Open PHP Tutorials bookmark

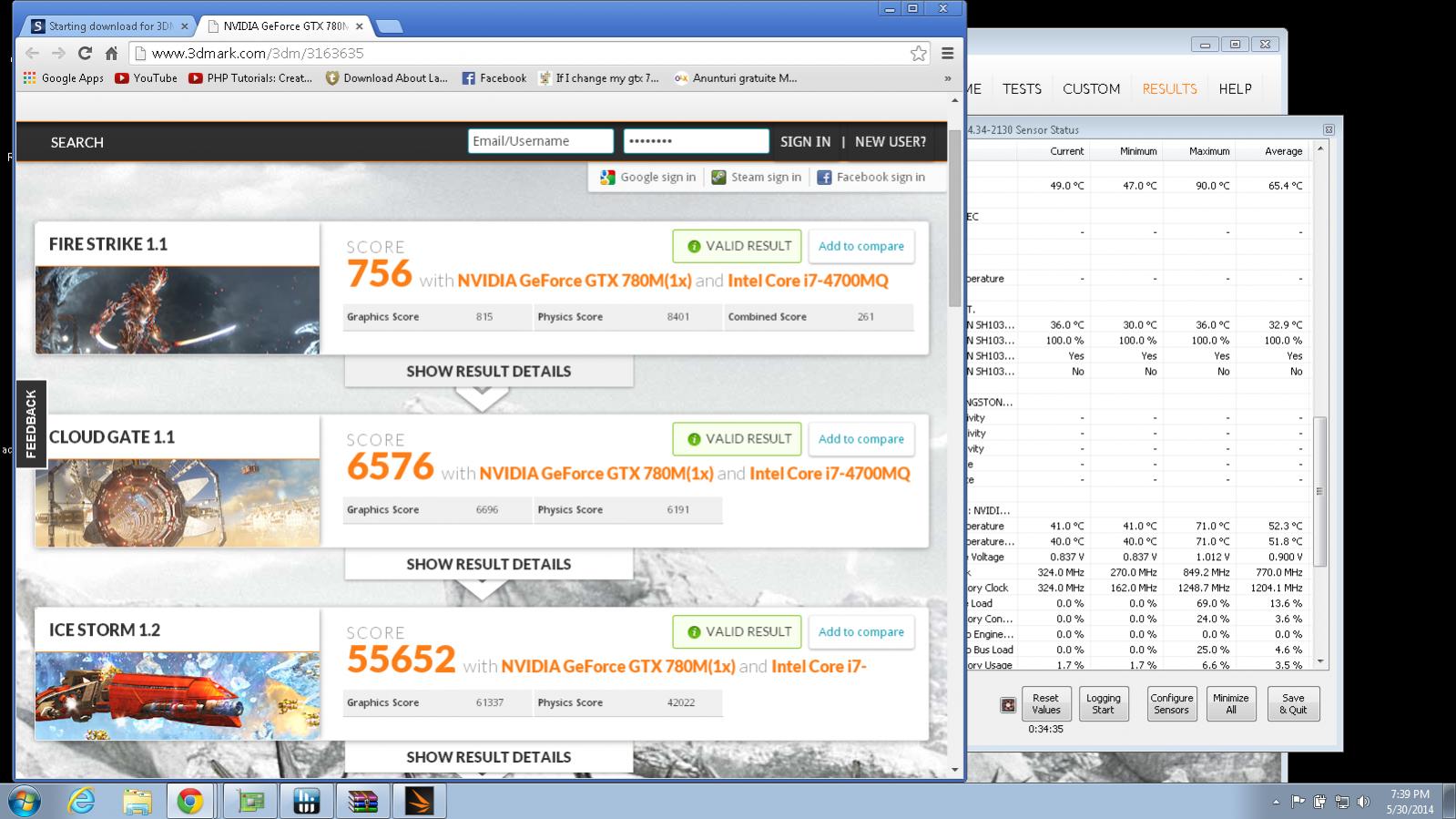click(250, 78)
